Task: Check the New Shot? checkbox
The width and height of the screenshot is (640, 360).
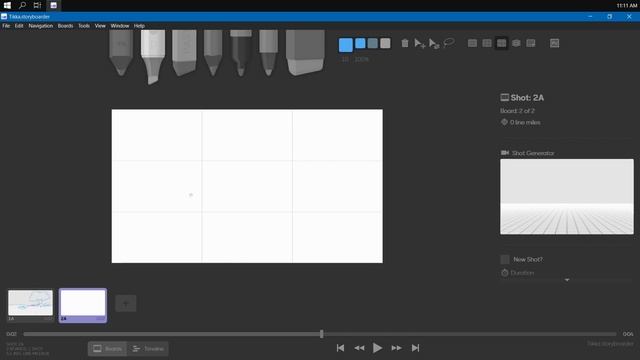Action: 505,260
